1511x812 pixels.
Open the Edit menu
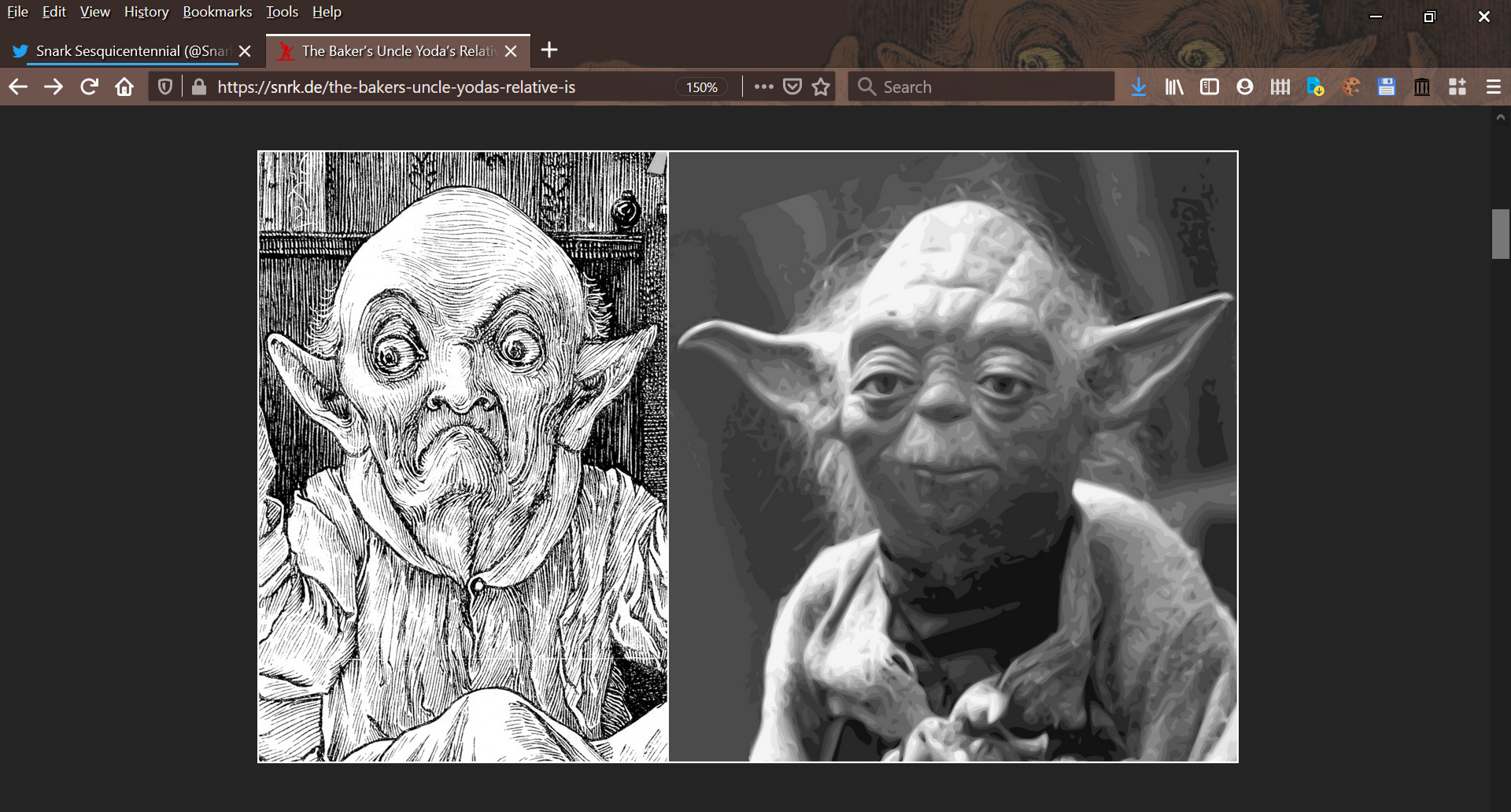(x=54, y=12)
